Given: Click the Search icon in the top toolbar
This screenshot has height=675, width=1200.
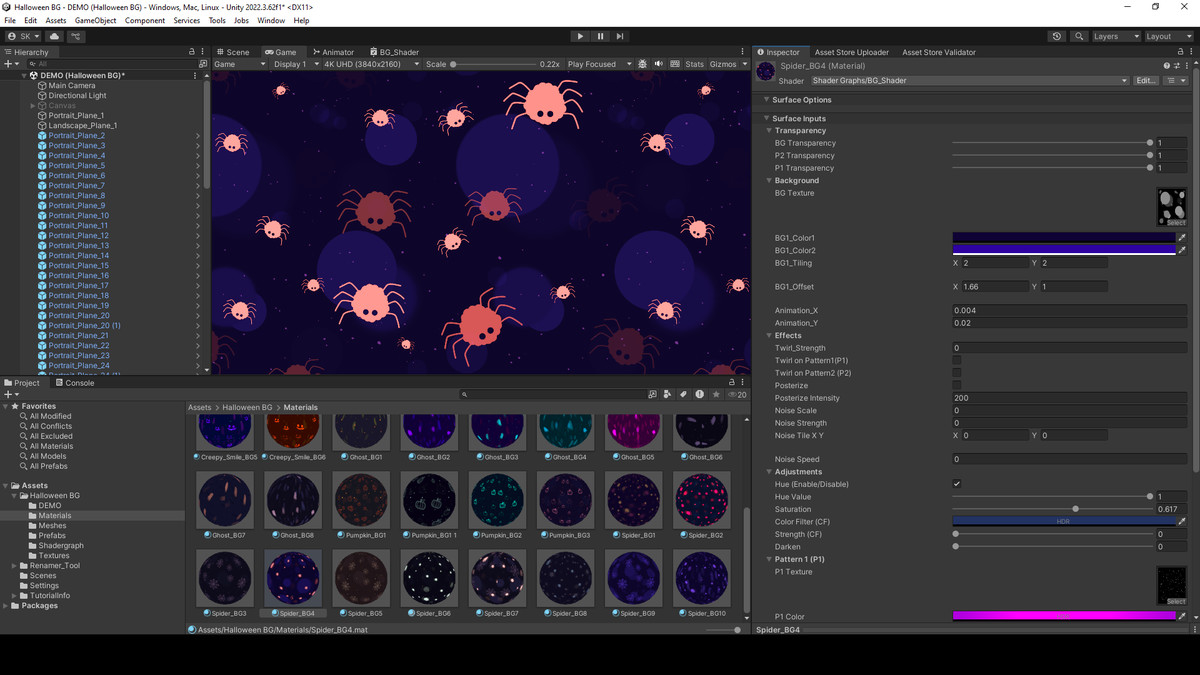Looking at the screenshot, I should pos(1079,35).
